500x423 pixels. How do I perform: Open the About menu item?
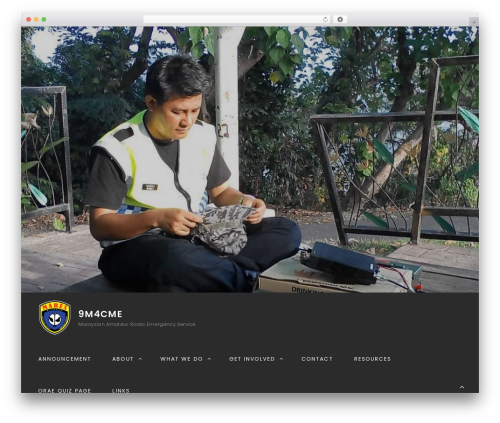coord(123,359)
